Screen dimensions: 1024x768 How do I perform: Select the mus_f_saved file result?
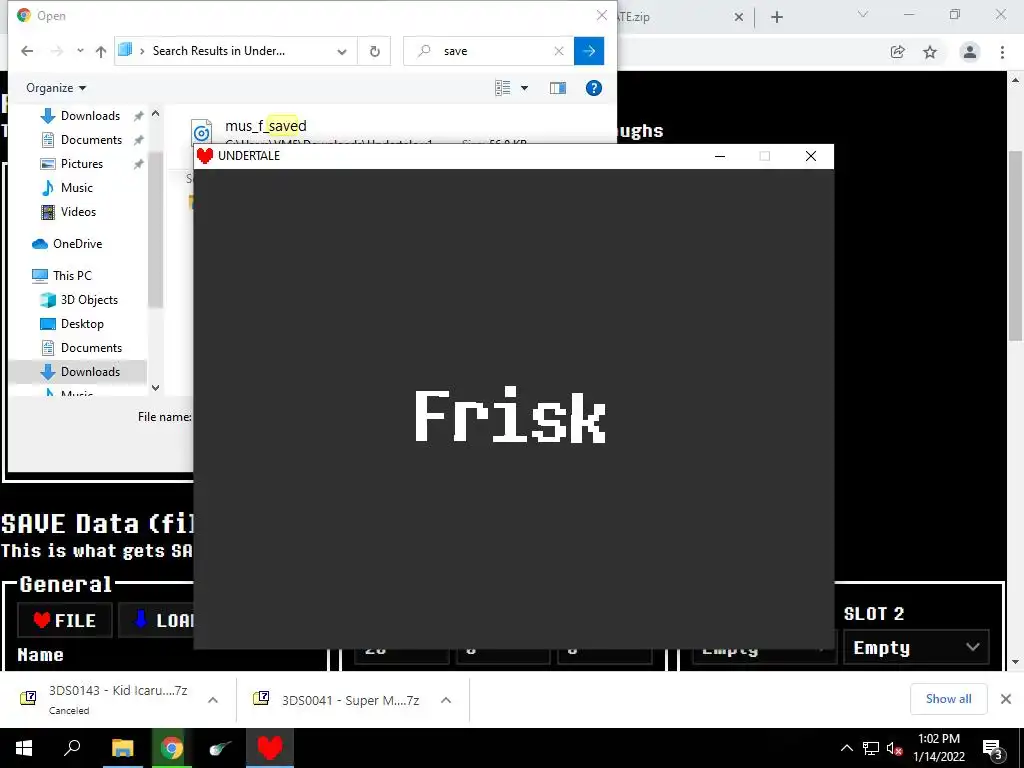(265, 126)
